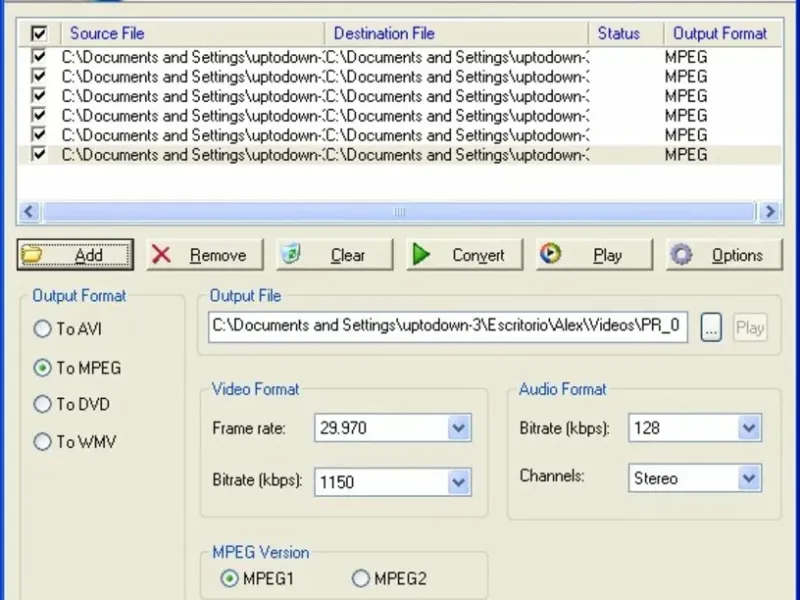Choose the MPEG1 version option
Image resolution: width=800 pixels, height=600 pixels.
(229, 579)
